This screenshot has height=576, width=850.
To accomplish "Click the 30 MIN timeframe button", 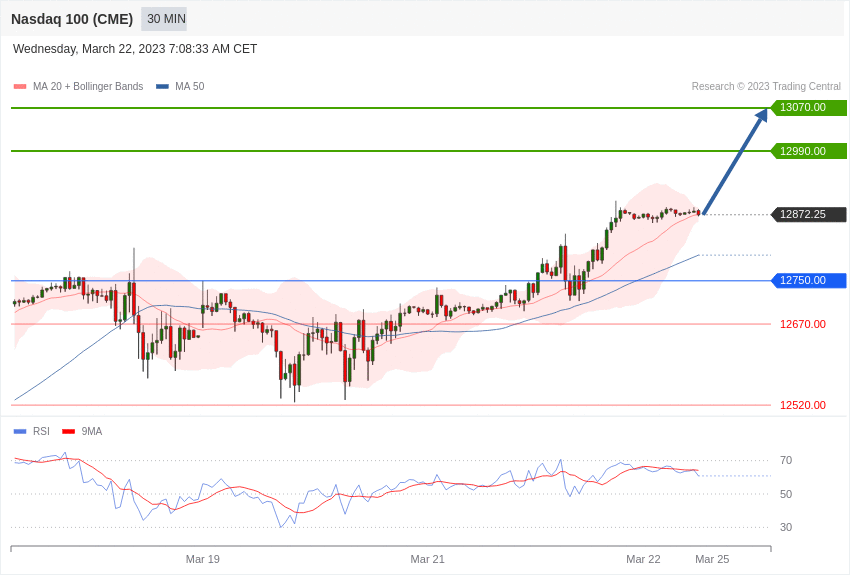I will point(164,19).
